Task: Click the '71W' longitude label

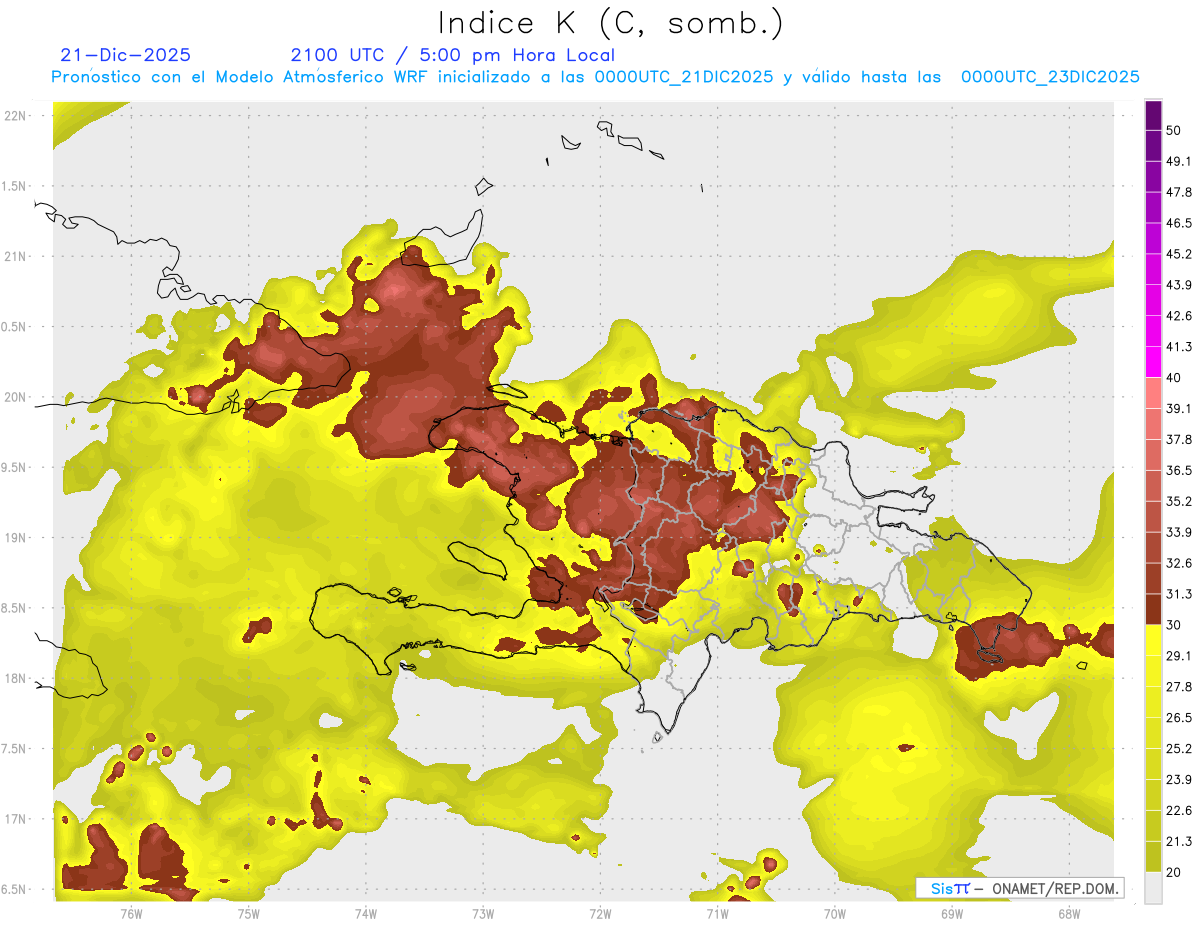Action: click(x=717, y=912)
